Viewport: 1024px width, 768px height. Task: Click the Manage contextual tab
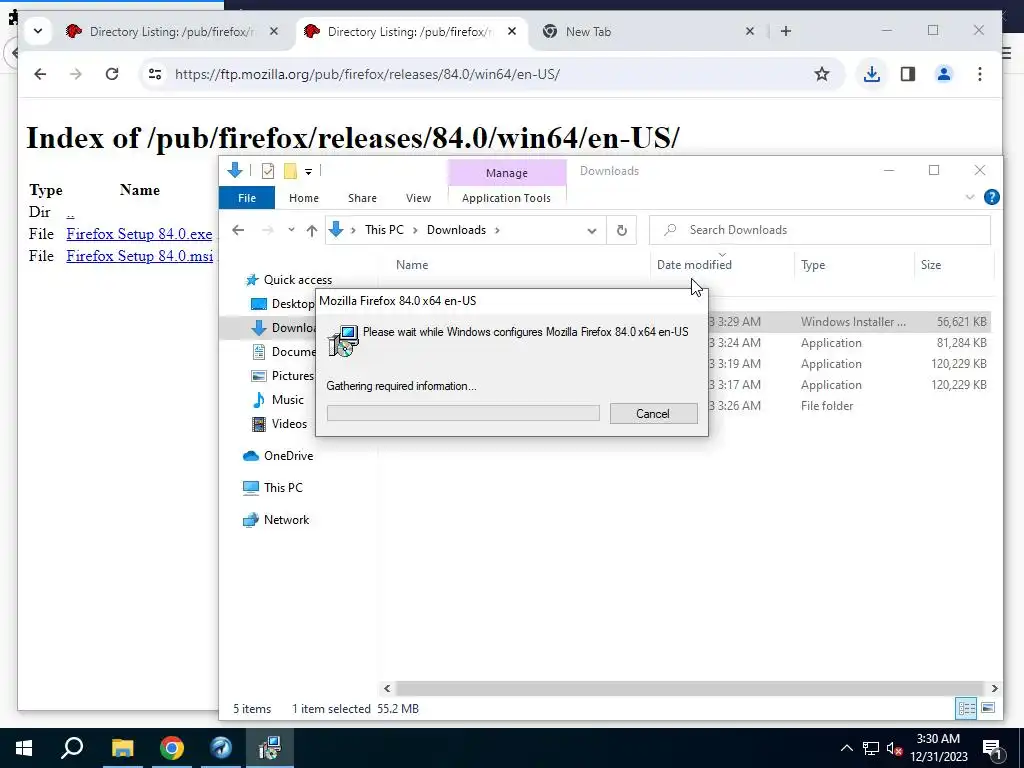tap(507, 173)
